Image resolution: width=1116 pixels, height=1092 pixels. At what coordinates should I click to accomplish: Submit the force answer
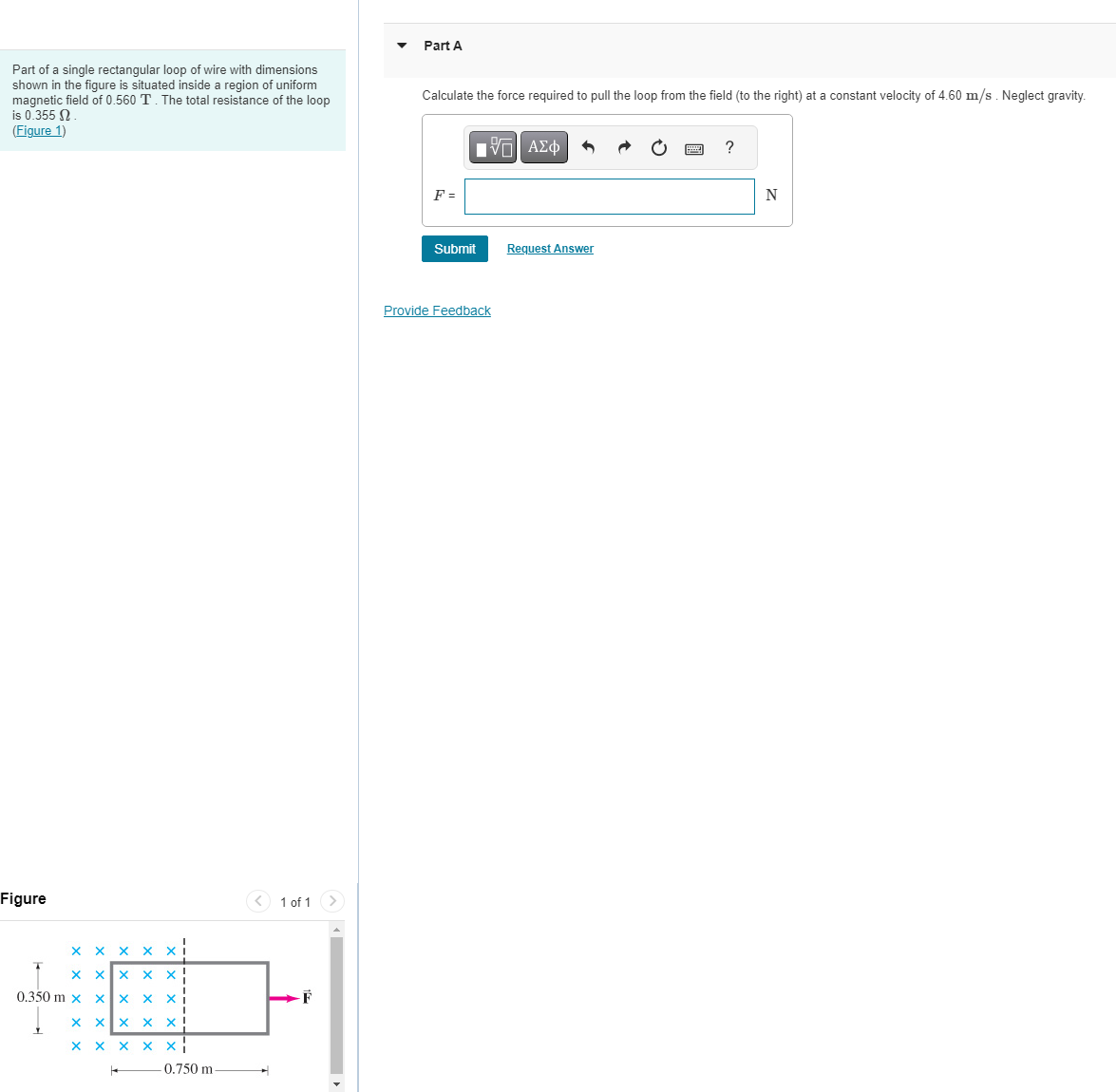454,248
